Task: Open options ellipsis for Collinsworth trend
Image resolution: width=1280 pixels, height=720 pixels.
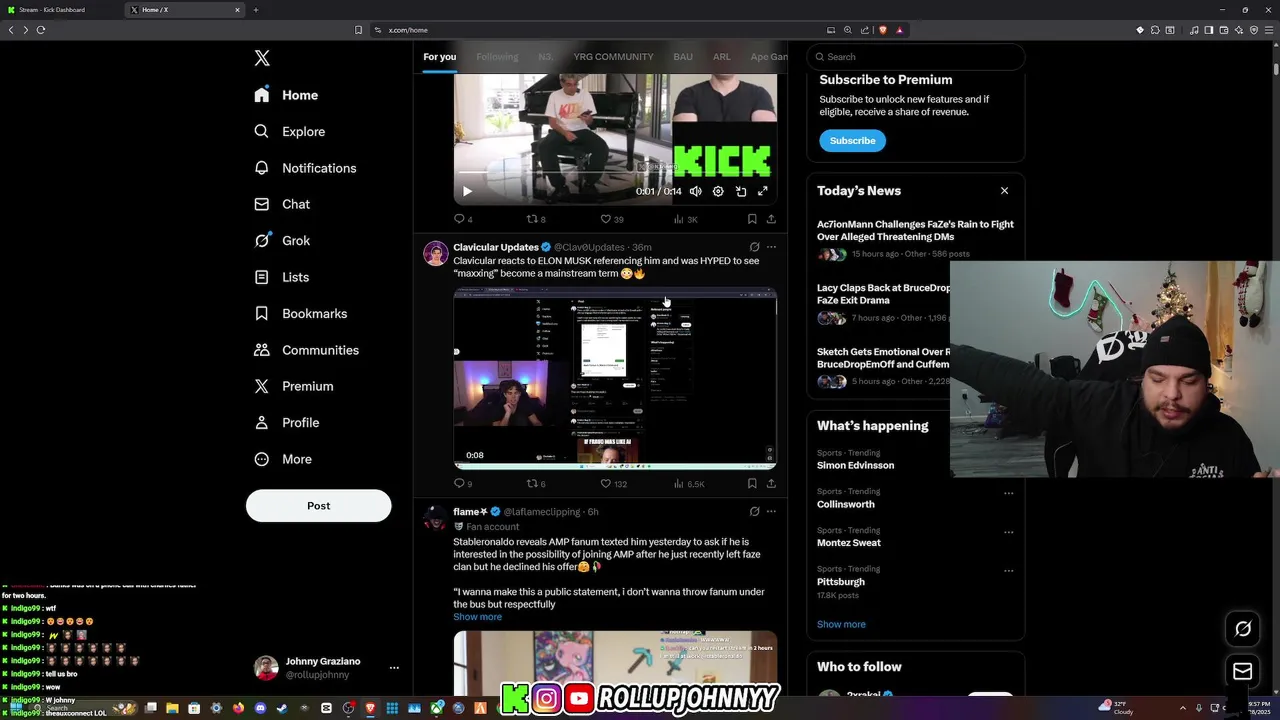Action: pyautogui.click(x=1008, y=493)
